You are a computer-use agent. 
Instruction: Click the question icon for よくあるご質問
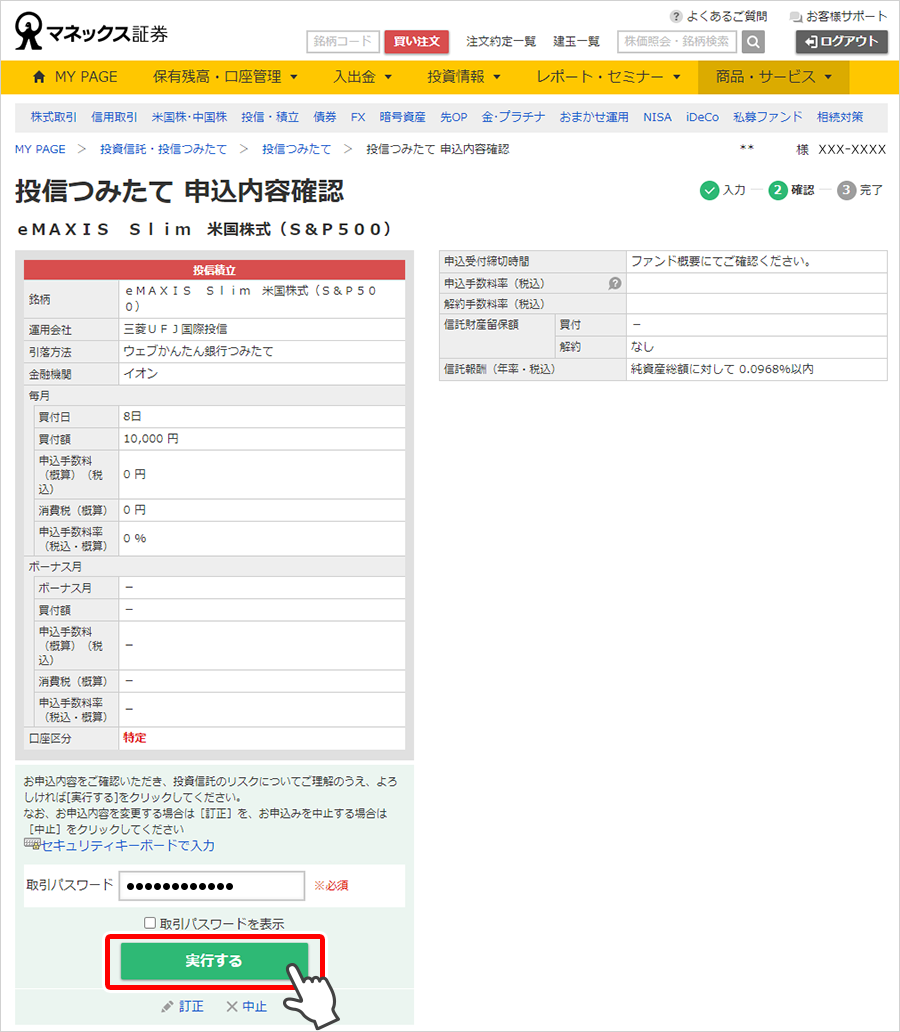coord(675,16)
